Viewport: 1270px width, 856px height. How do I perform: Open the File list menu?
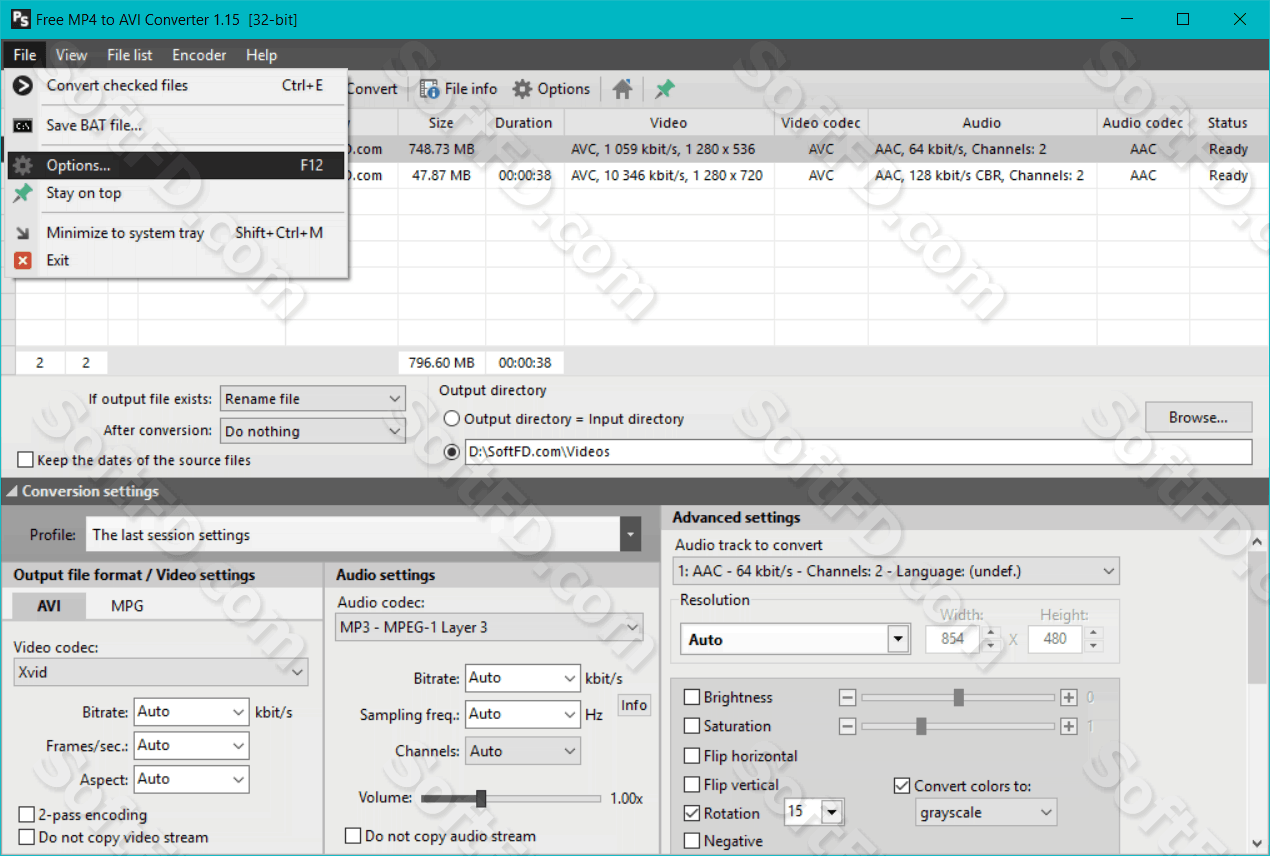pyautogui.click(x=130, y=55)
